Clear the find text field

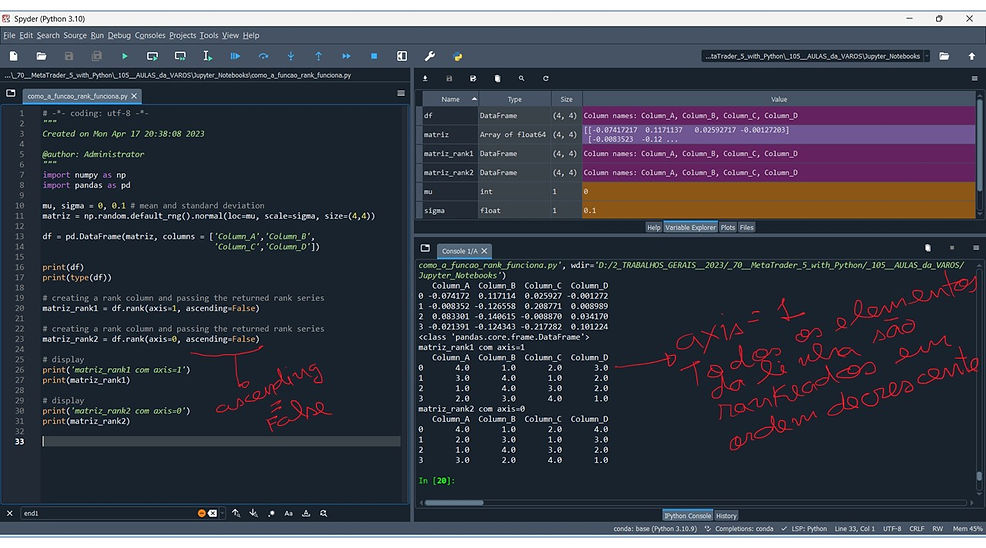pos(213,513)
